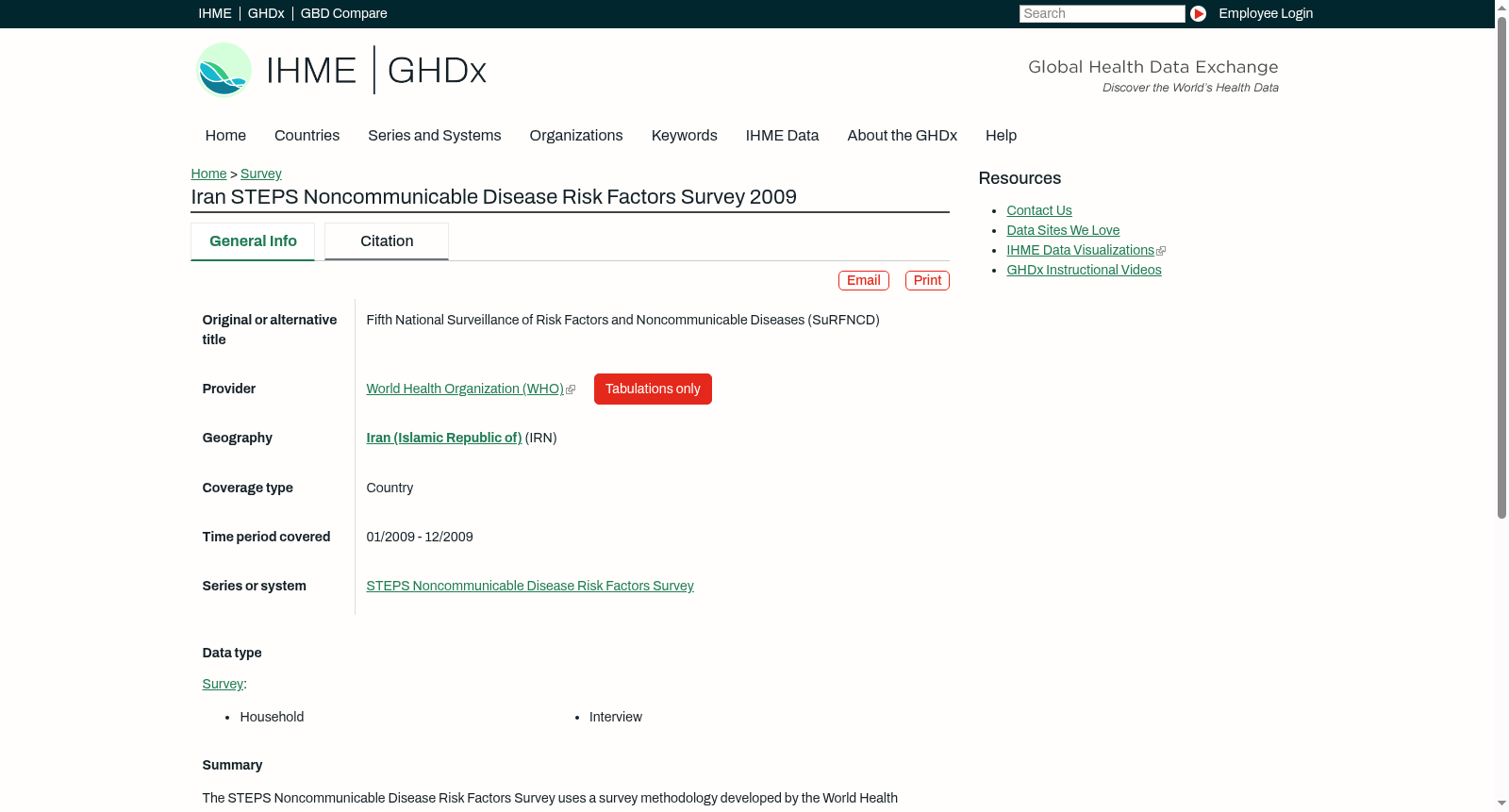This screenshot has width=1509, height=812.
Task: Click the Survey data type link
Action: click(223, 685)
